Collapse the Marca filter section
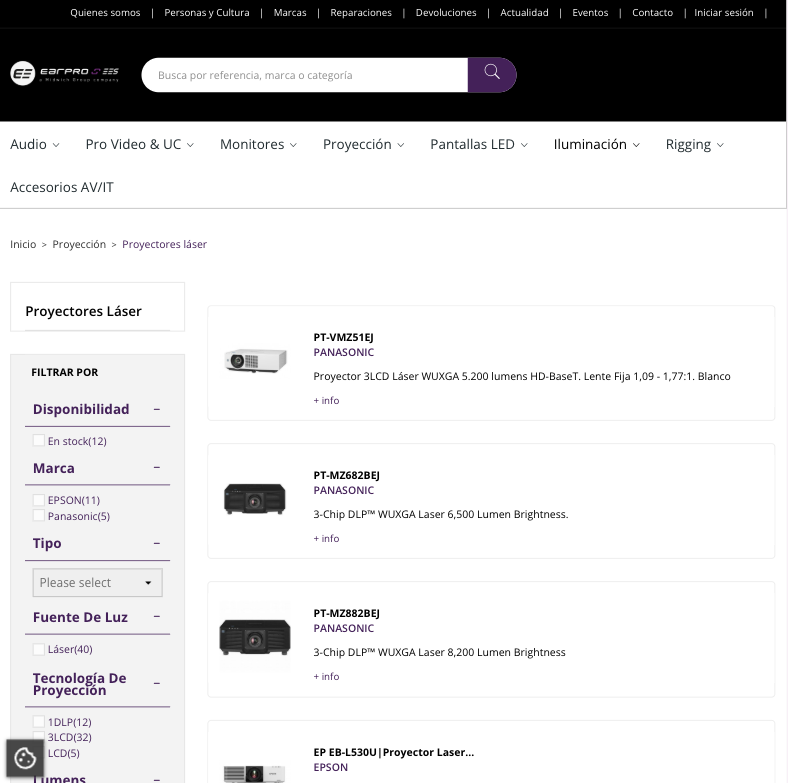Viewport: 788px width, 783px height. coord(157,468)
